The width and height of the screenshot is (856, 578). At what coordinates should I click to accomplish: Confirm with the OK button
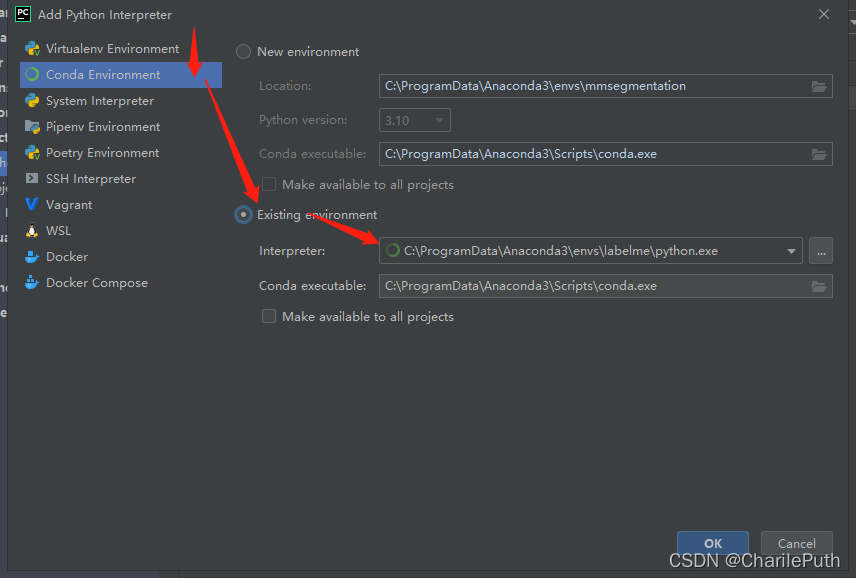tap(713, 543)
